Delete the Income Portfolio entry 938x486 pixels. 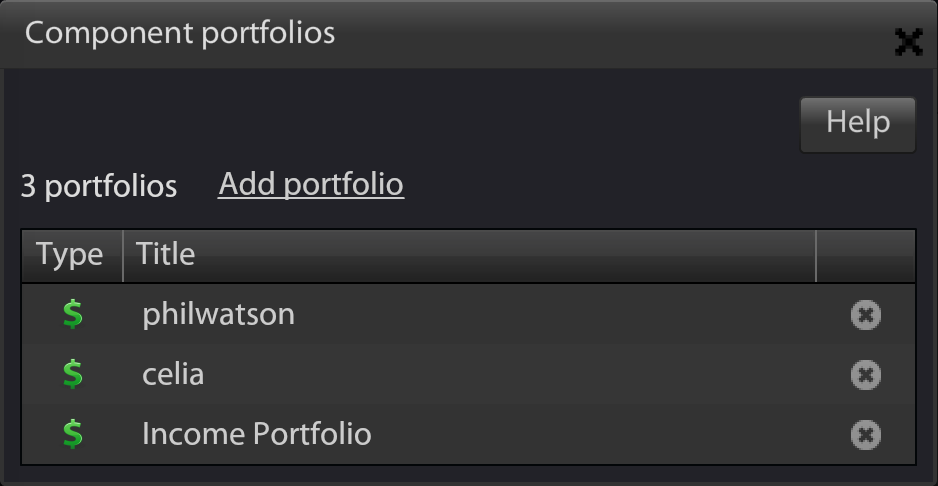point(865,435)
